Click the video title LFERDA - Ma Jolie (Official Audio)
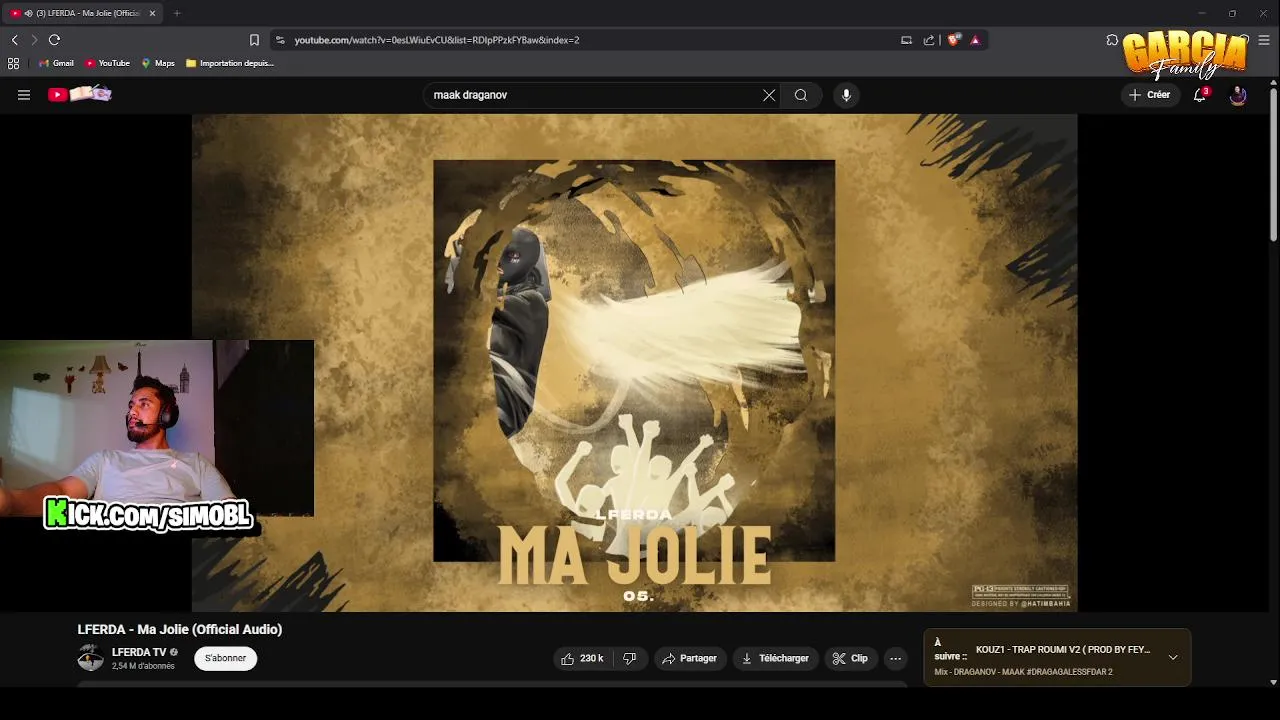 pos(180,629)
